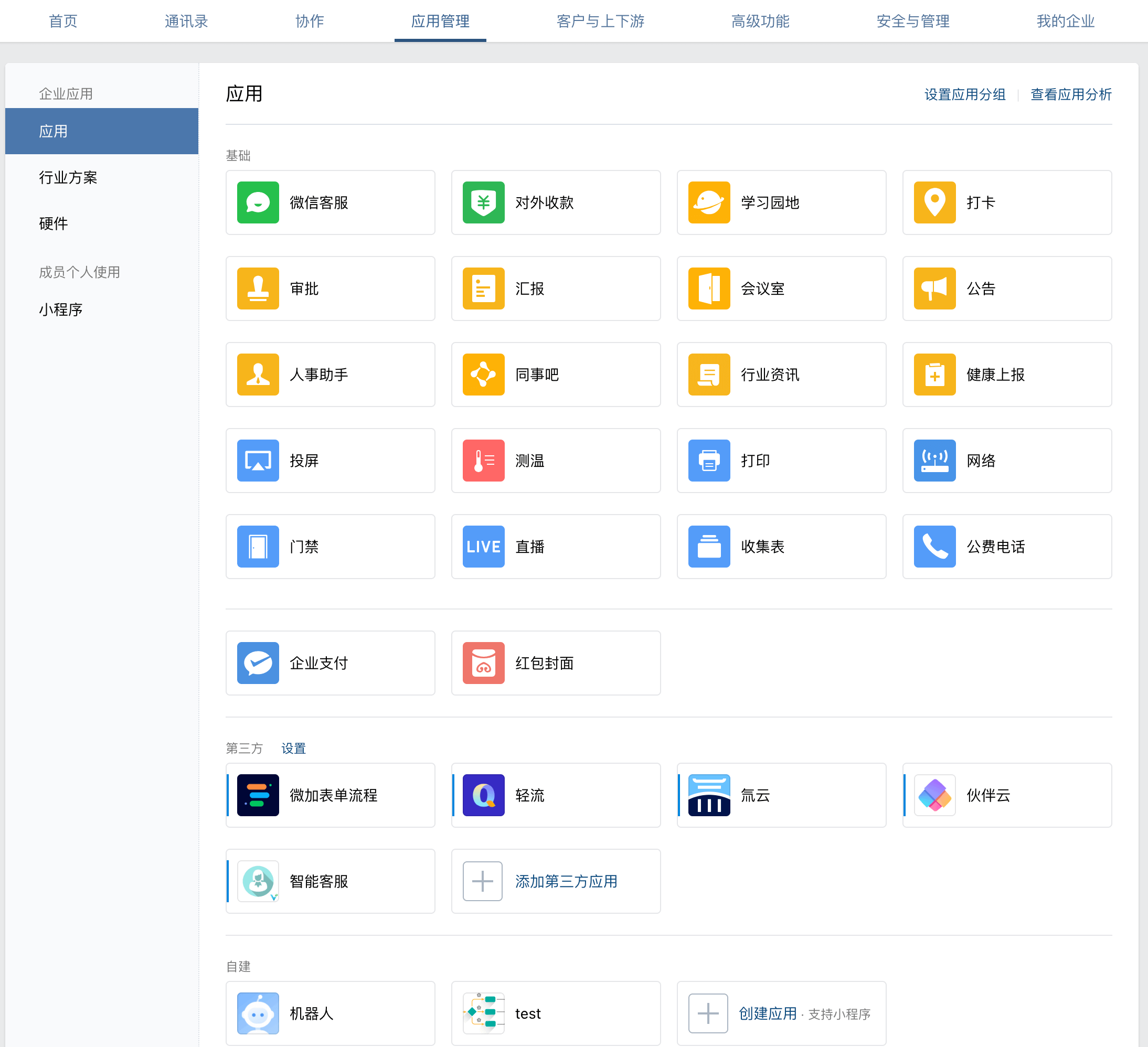Open the 微信客服 green chat icon
The image size is (1148, 1047).
tap(258, 202)
